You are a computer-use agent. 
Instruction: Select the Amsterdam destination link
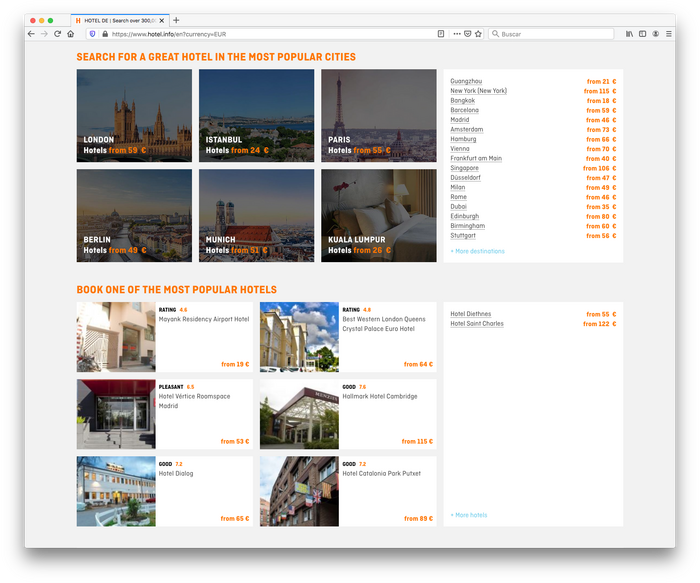pyautogui.click(x=467, y=129)
